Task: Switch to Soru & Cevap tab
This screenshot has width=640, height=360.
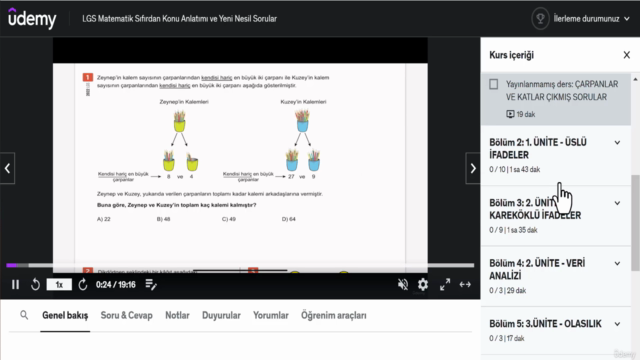Action: pyautogui.click(x=127, y=316)
